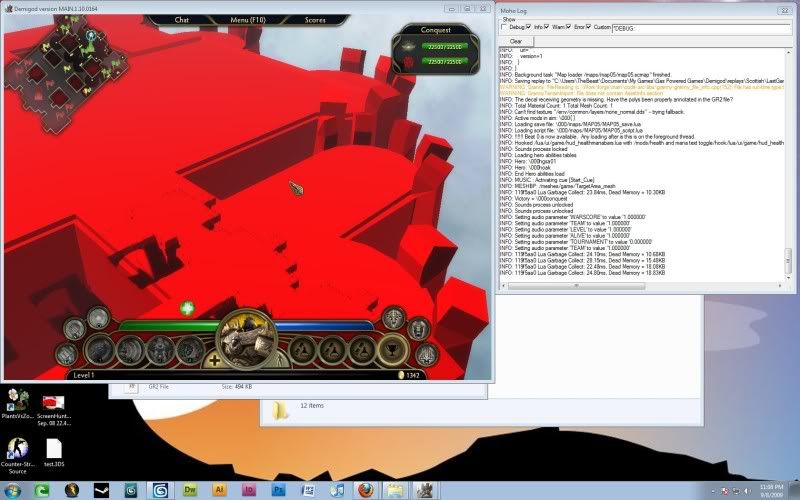The height and width of the screenshot is (500, 800).
Task: Click the green hero health bar
Action: (169, 325)
